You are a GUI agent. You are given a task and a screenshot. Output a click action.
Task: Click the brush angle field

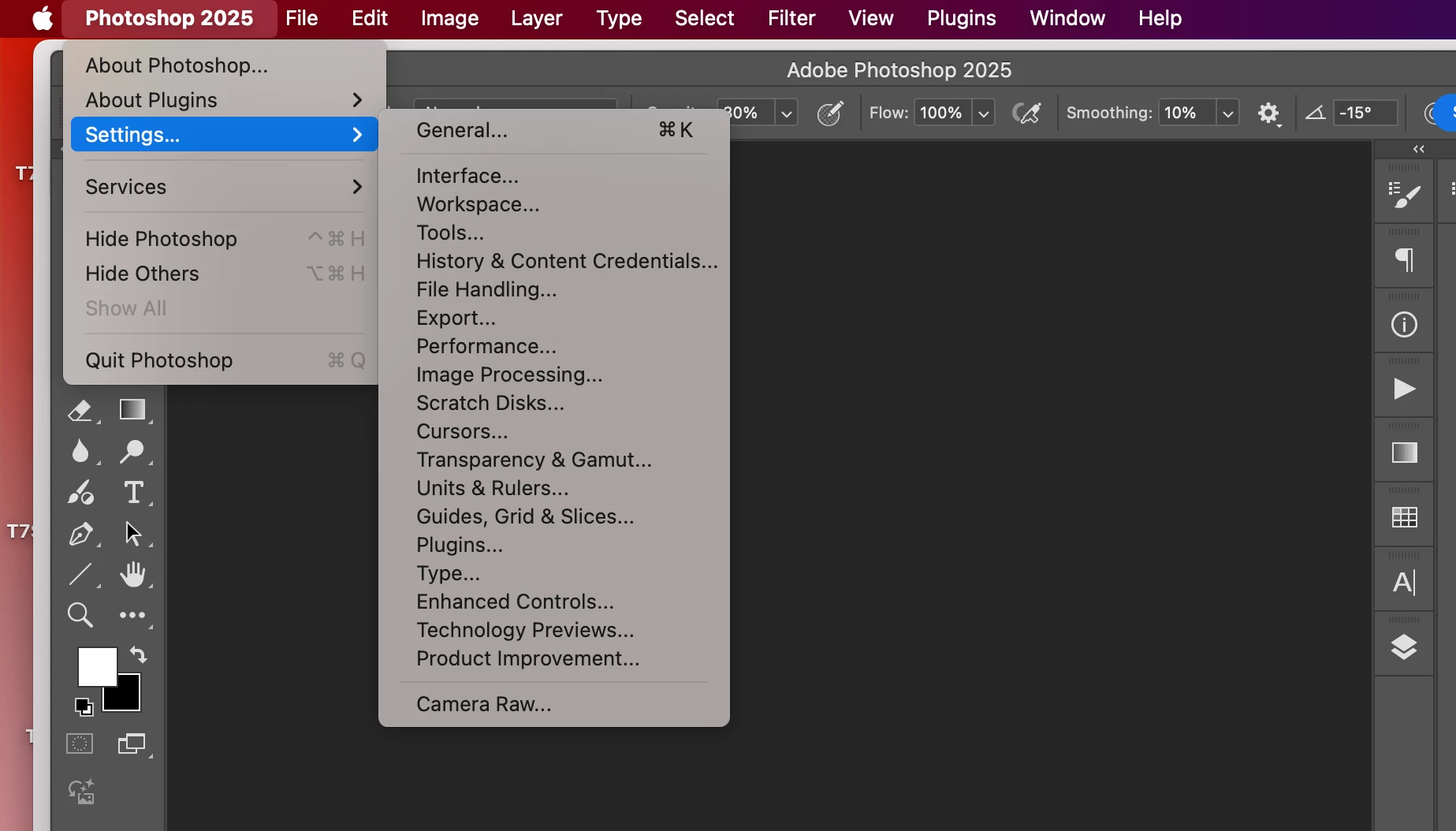coord(1365,113)
